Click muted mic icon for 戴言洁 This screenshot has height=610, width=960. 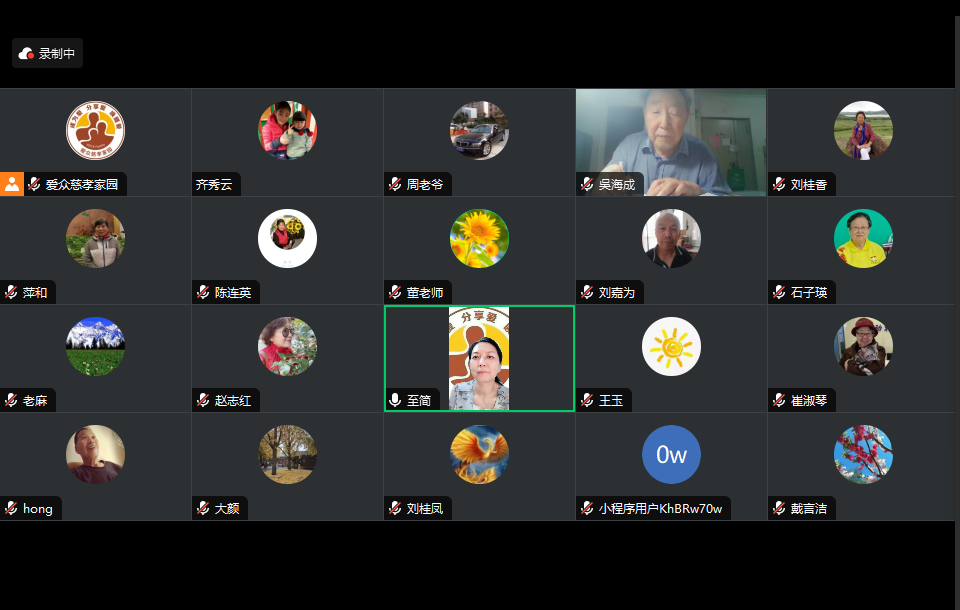coord(779,508)
